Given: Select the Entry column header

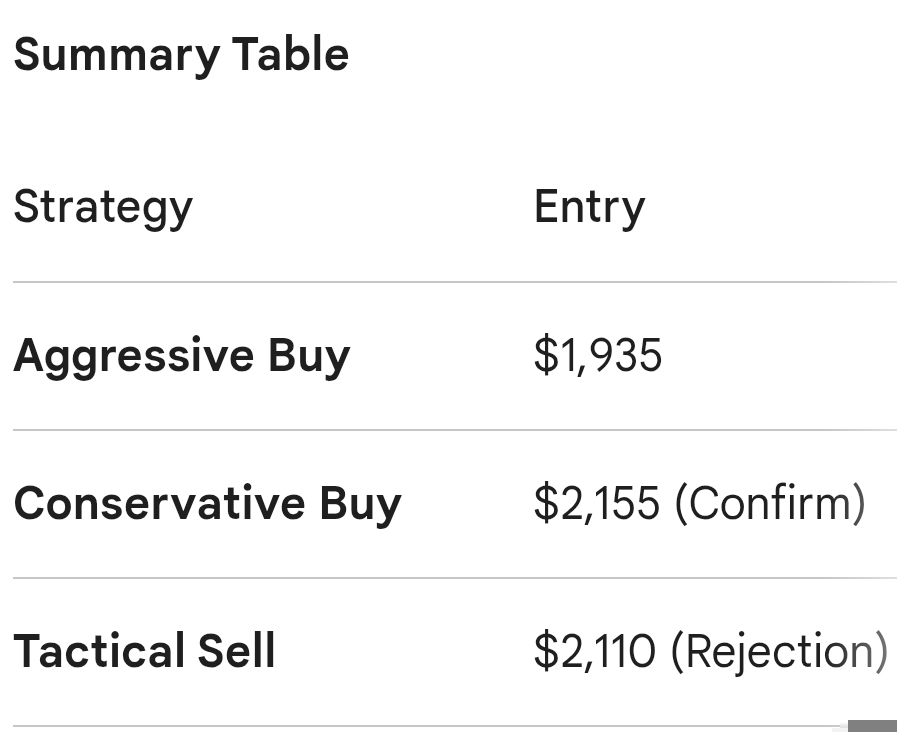Looking at the screenshot, I should pyautogui.click(x=589, y=207).
